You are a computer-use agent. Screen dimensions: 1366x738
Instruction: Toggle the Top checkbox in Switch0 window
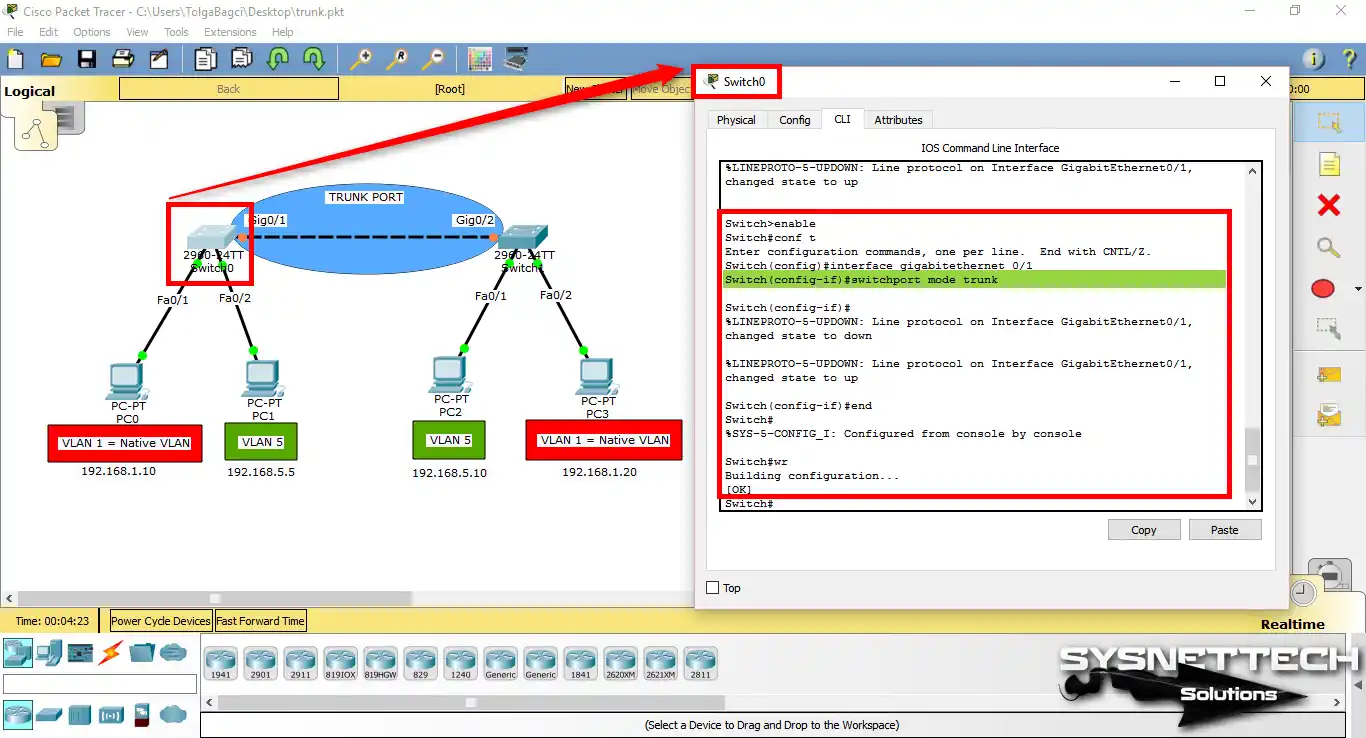tap(713, 588)
